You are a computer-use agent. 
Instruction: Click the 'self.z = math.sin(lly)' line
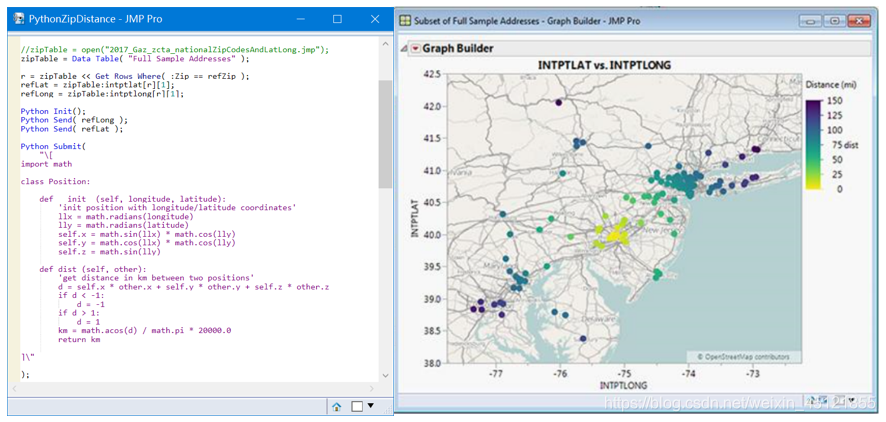pos(109,252)
